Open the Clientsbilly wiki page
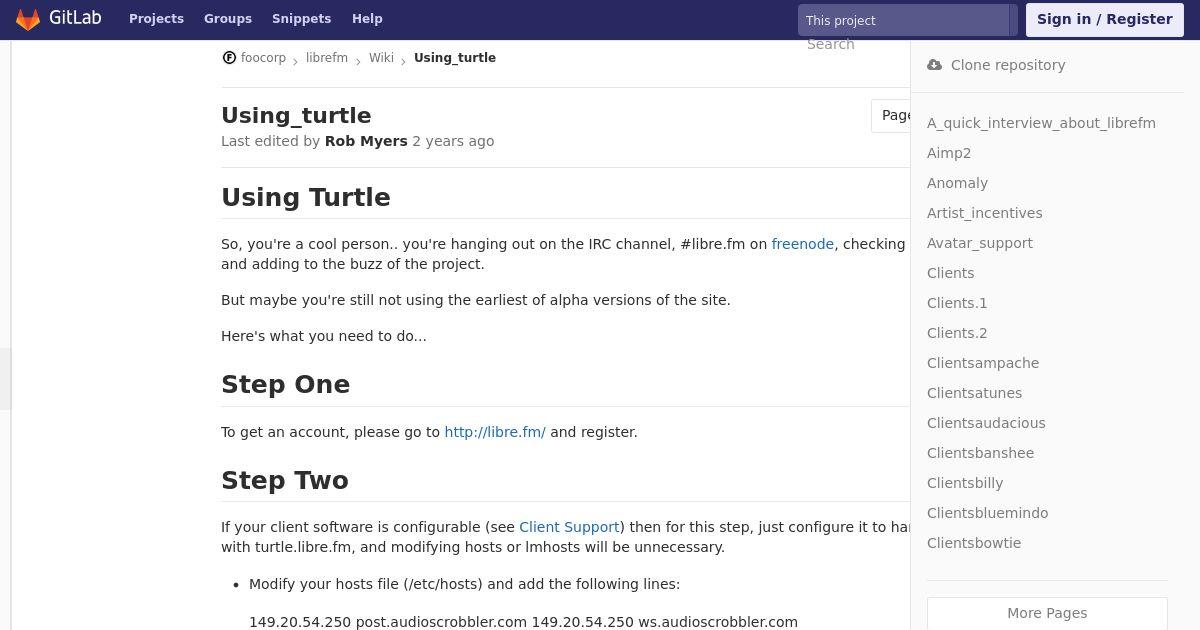This screenshot has width=1200, height=630. pyautogui.click(x=965, y=483)
